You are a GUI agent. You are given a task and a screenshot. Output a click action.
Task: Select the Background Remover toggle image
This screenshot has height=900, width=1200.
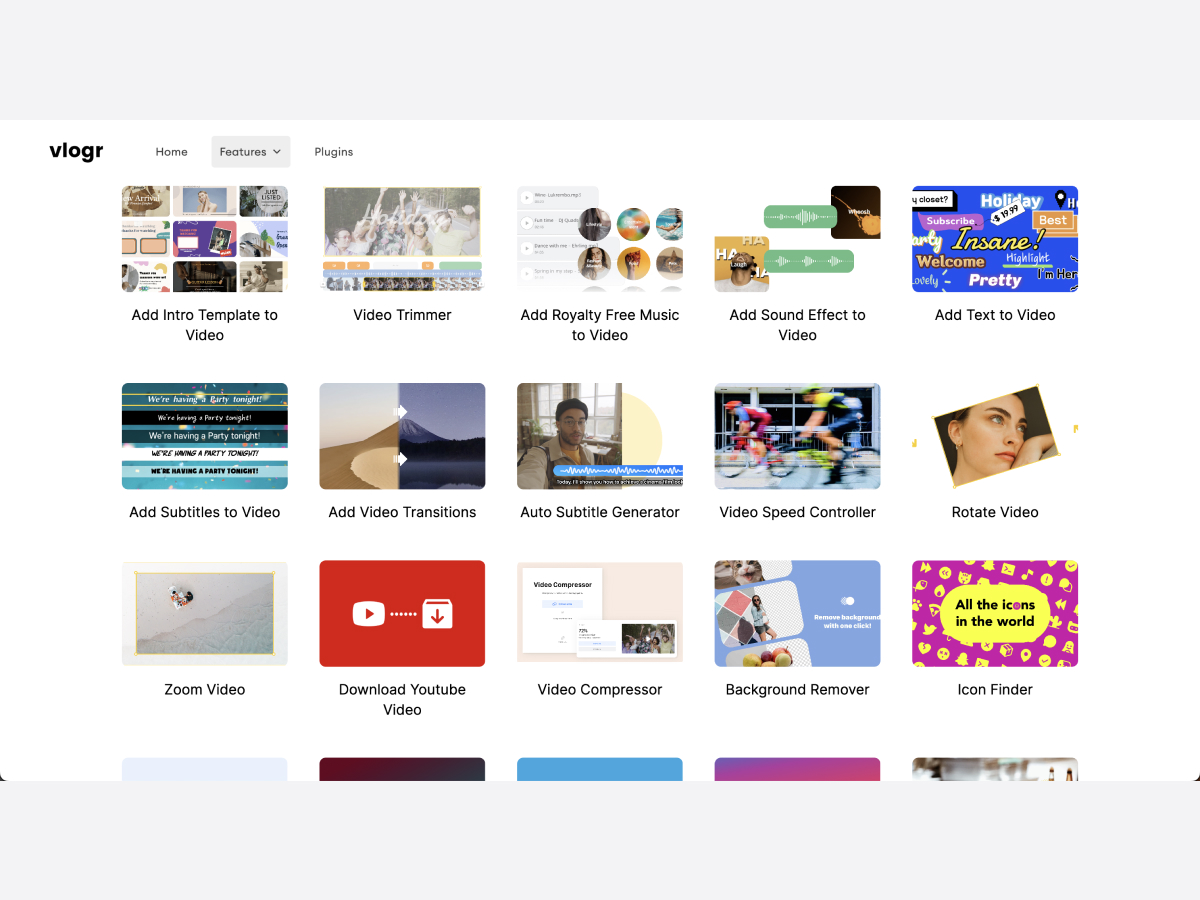point(797,614)
